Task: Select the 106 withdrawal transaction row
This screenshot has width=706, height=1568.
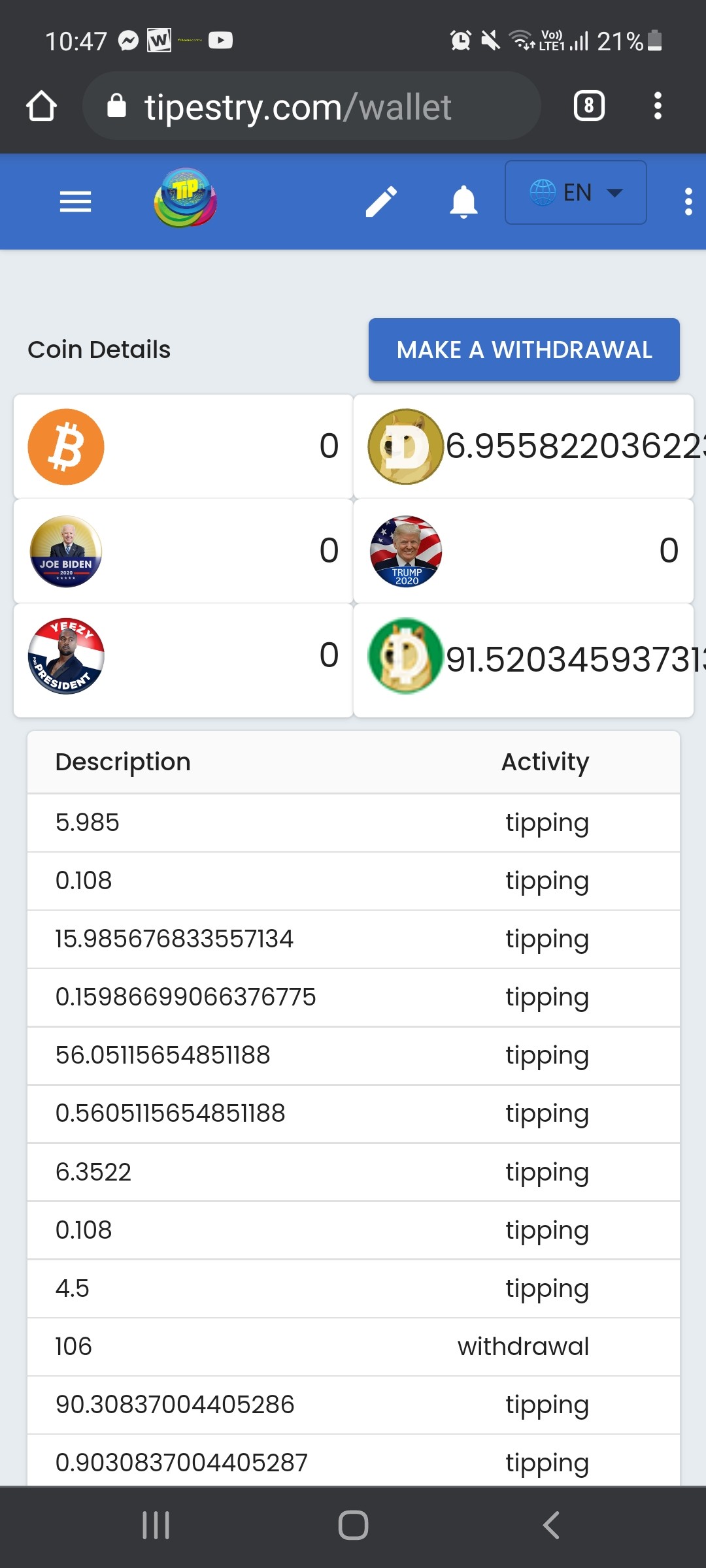Action: pyautogui.click(x=354, y=1347)
